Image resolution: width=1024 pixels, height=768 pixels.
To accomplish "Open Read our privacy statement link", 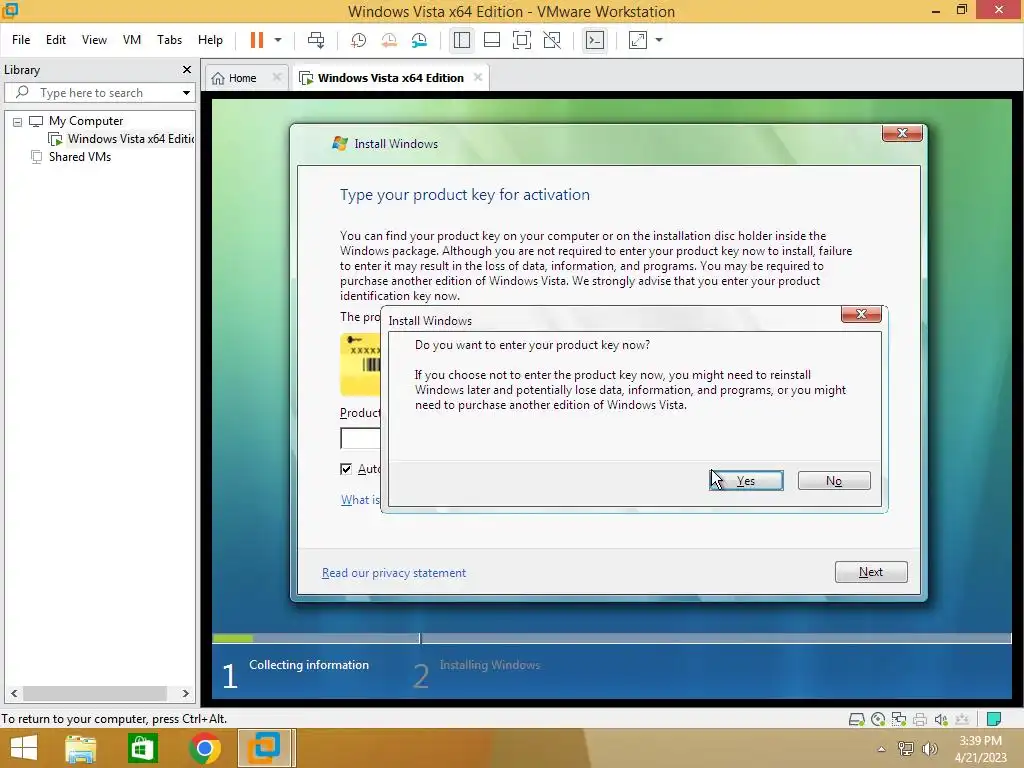I will click(394, 573).
